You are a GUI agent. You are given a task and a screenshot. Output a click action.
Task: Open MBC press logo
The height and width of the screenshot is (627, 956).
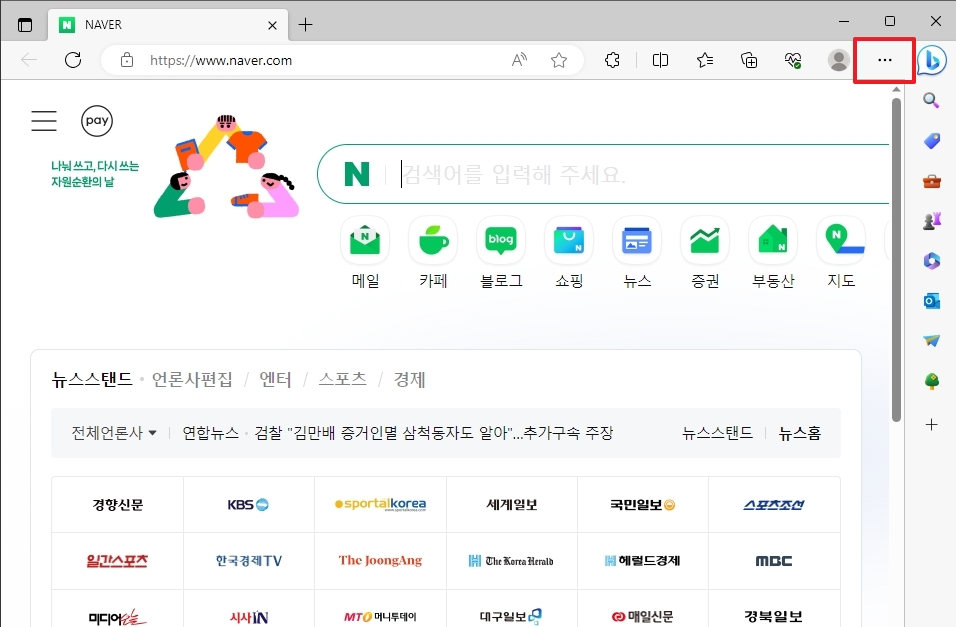[774, 561]
